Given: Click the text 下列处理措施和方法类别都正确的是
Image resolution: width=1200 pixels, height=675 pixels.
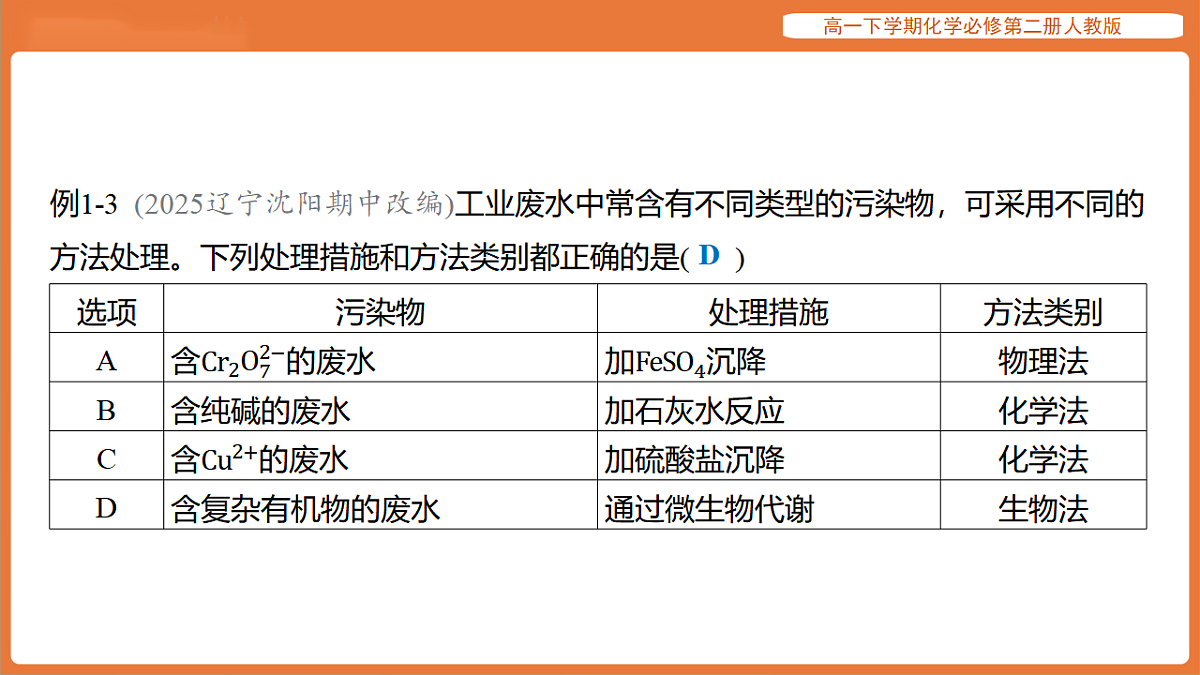Looking at the screenshot, I should (440, 257).
